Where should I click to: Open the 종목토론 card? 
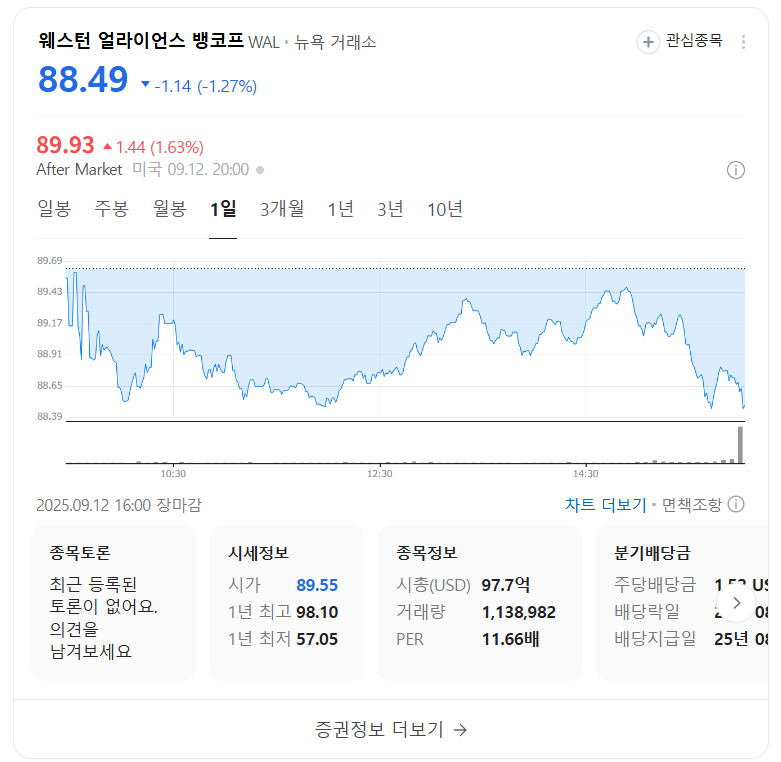[x=114, y=603]
